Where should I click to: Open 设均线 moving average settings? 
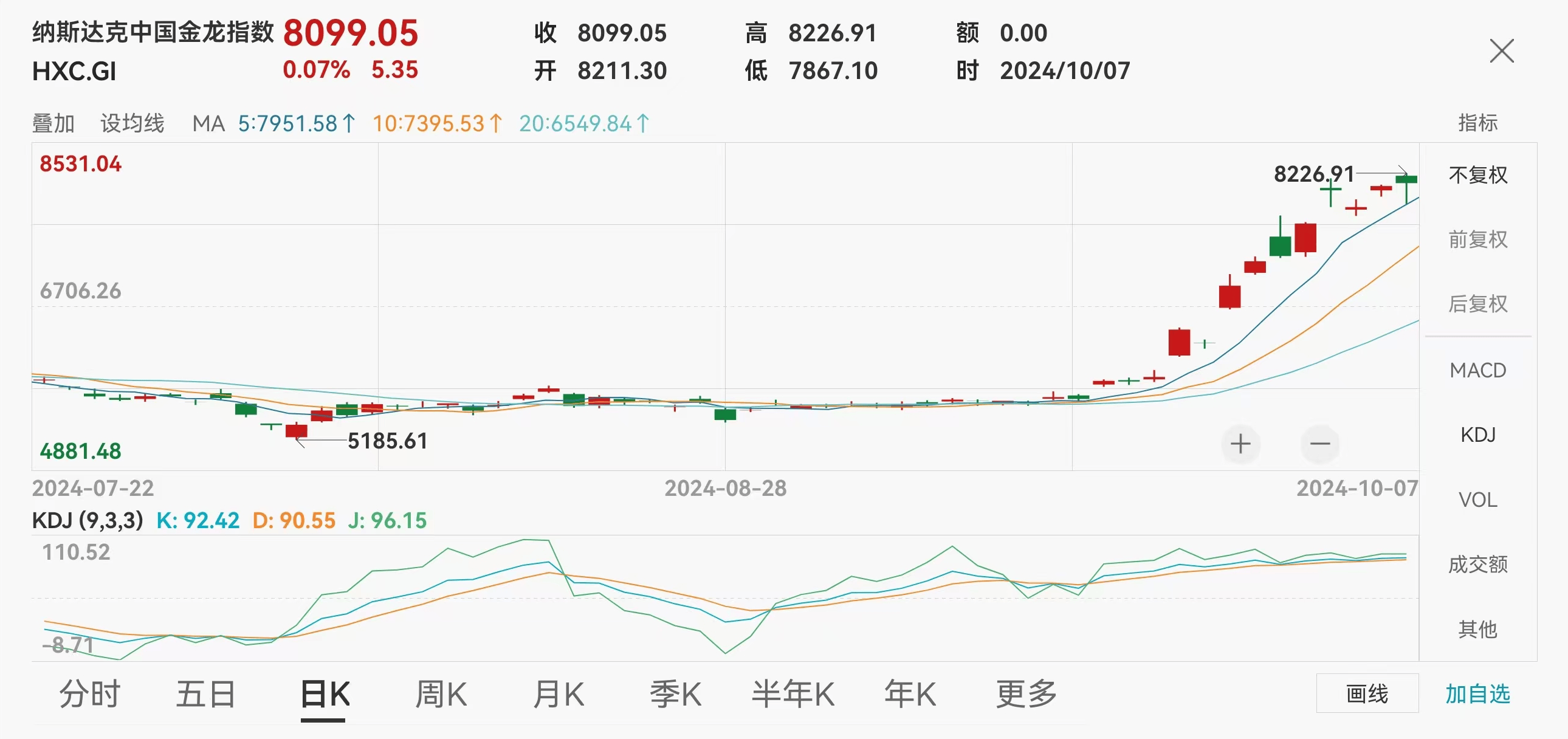pos(131,123)
